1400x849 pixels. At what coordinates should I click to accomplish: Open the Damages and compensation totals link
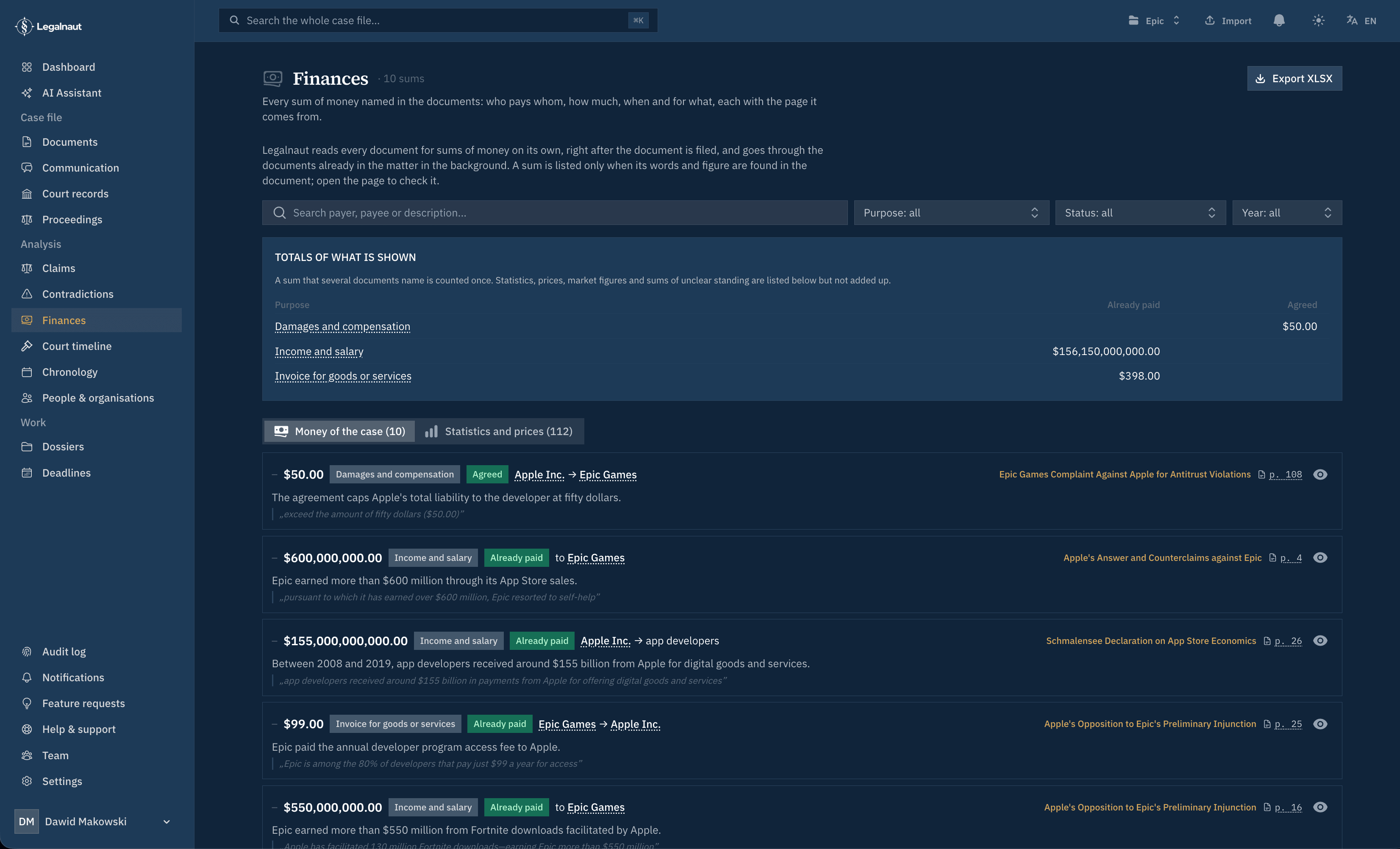tap(342, 327)
